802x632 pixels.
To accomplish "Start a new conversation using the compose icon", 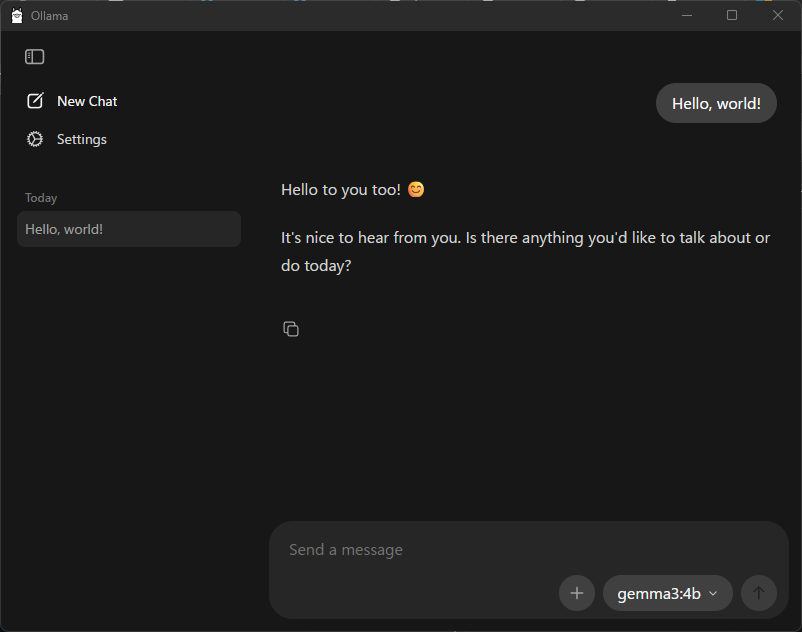I will [x=35, y=100].
